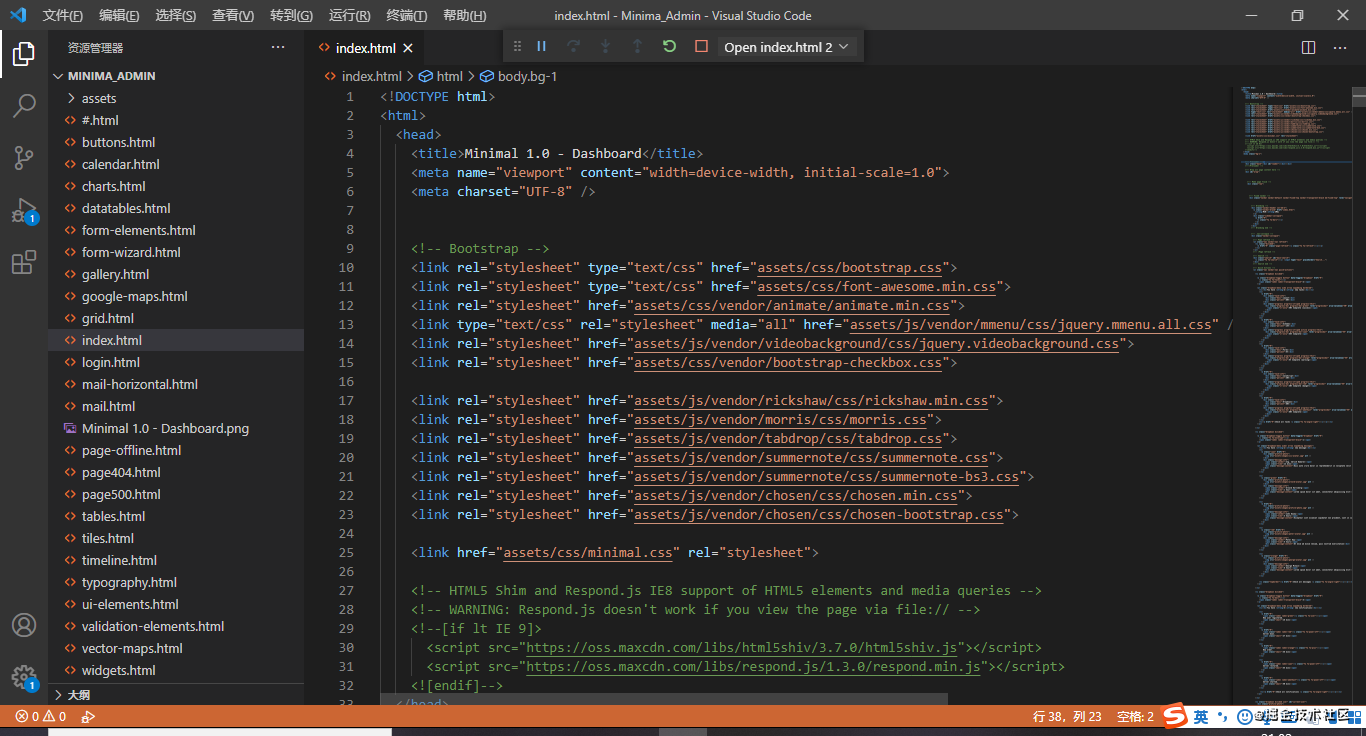Restart the debug session
The image size is (1366, 736).
point(669,46)
